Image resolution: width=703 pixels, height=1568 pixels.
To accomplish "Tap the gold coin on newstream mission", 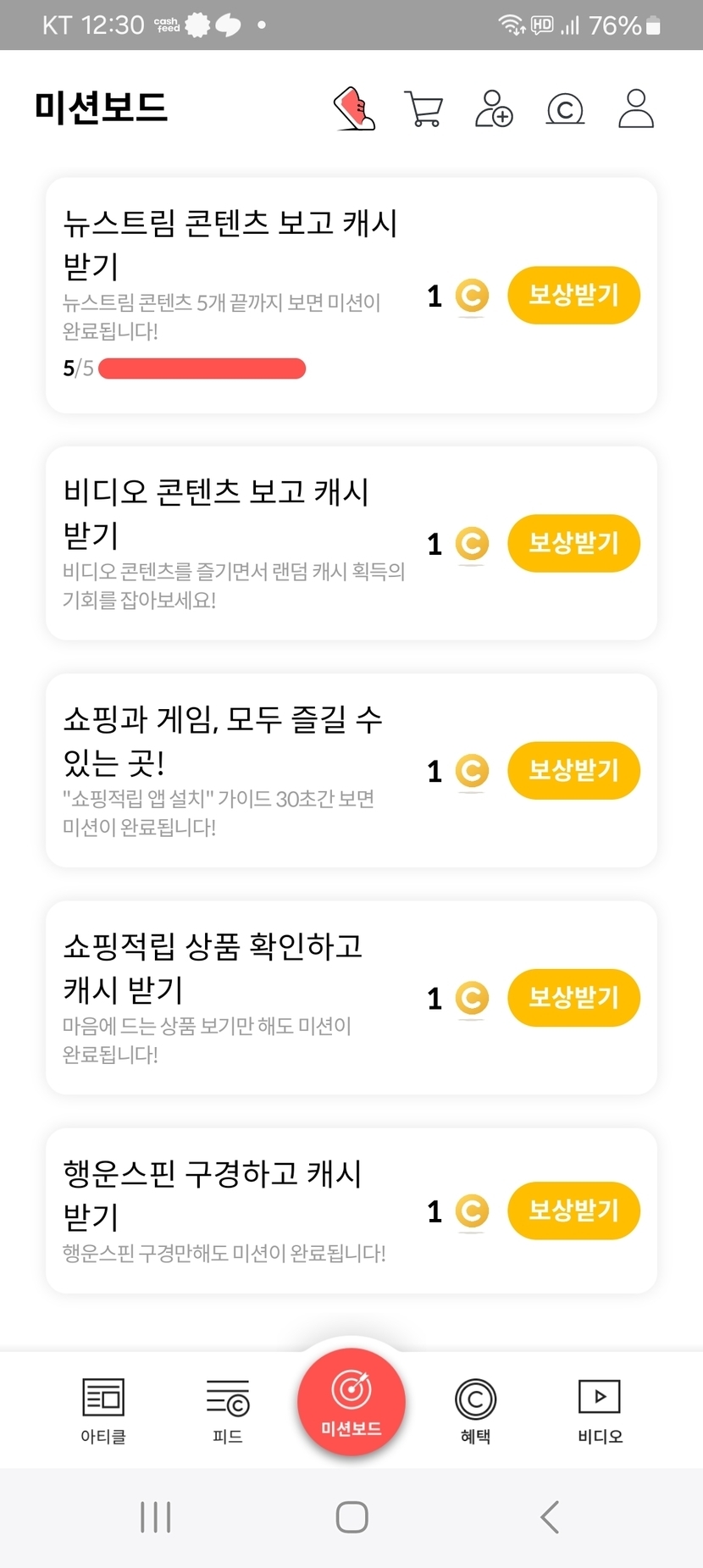I will point(472,296).
